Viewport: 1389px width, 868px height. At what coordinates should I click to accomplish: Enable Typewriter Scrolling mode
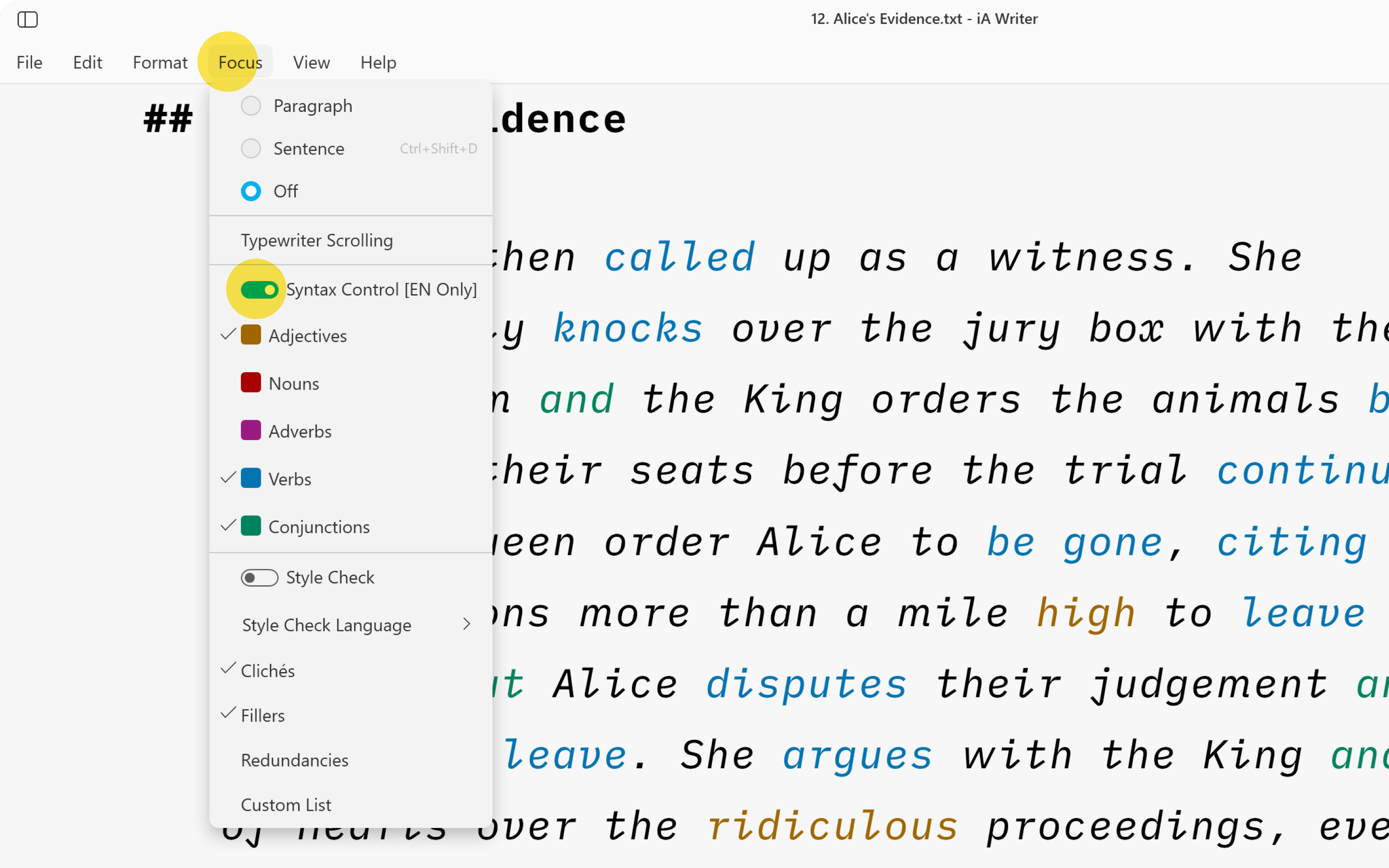click(x=317, y=240)
